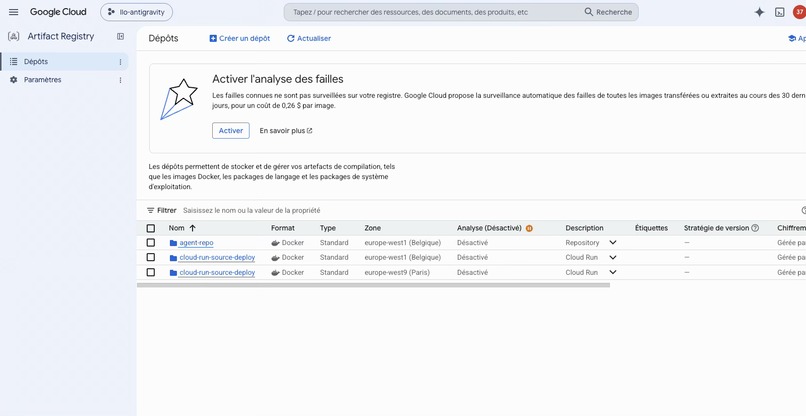This screenshot has height=416, width=806.
Task: Click the orange Analyse disabled status icon
Action: coord(529,228)
